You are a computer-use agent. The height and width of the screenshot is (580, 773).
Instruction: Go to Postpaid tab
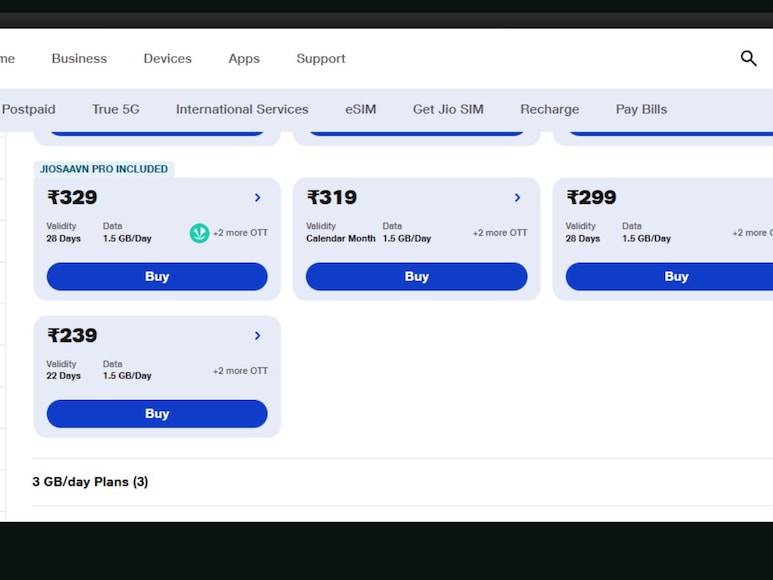click(x=28, y=109)
